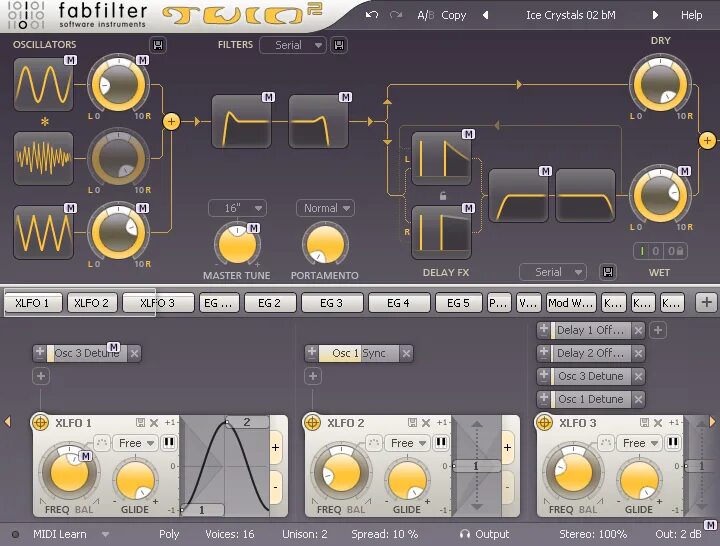Click the Dry level knob
This screenshot has height=546, width=720.
(x=660, y=84)
